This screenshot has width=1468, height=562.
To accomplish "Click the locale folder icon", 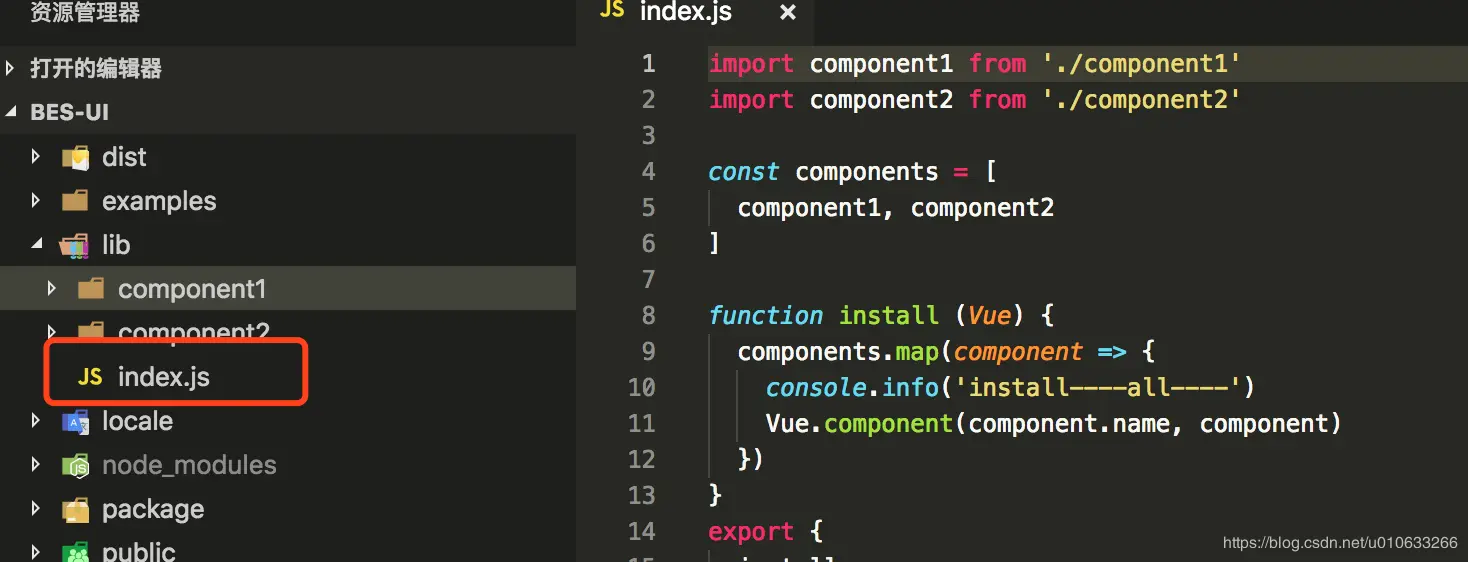I will [75, 421].
